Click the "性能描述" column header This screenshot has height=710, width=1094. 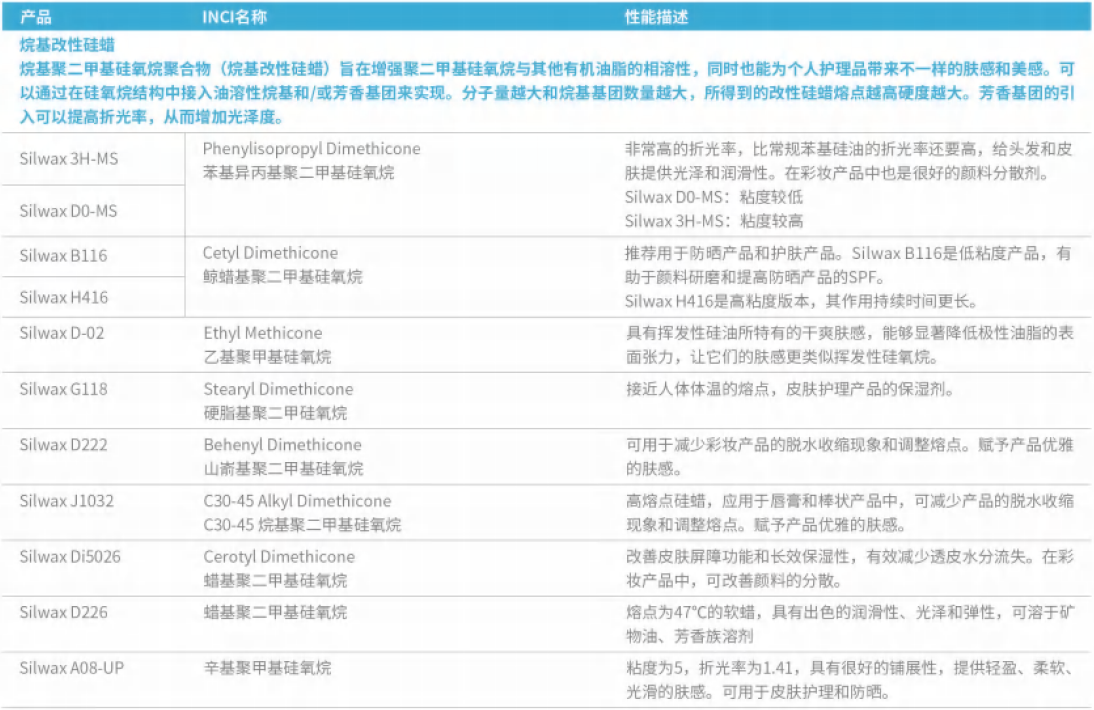pyautogui.click(x=657, y=17)
